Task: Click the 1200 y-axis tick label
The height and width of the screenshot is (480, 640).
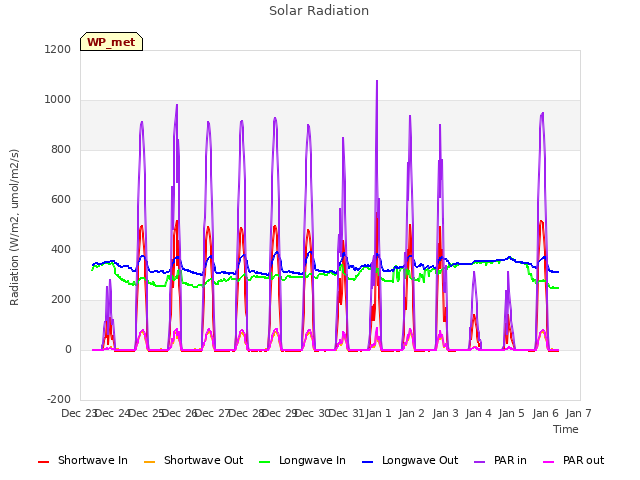Action: click(x=58, y=50)
